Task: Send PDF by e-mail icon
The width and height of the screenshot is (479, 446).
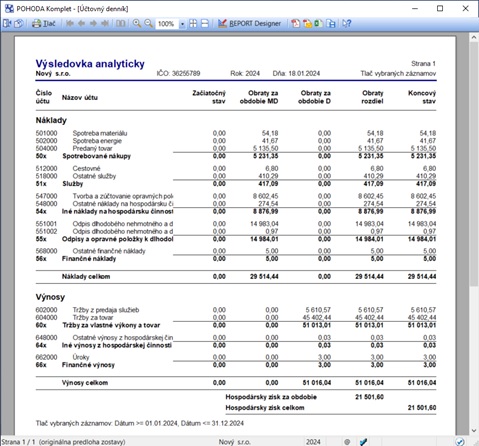Action: (x=307, y=23)
